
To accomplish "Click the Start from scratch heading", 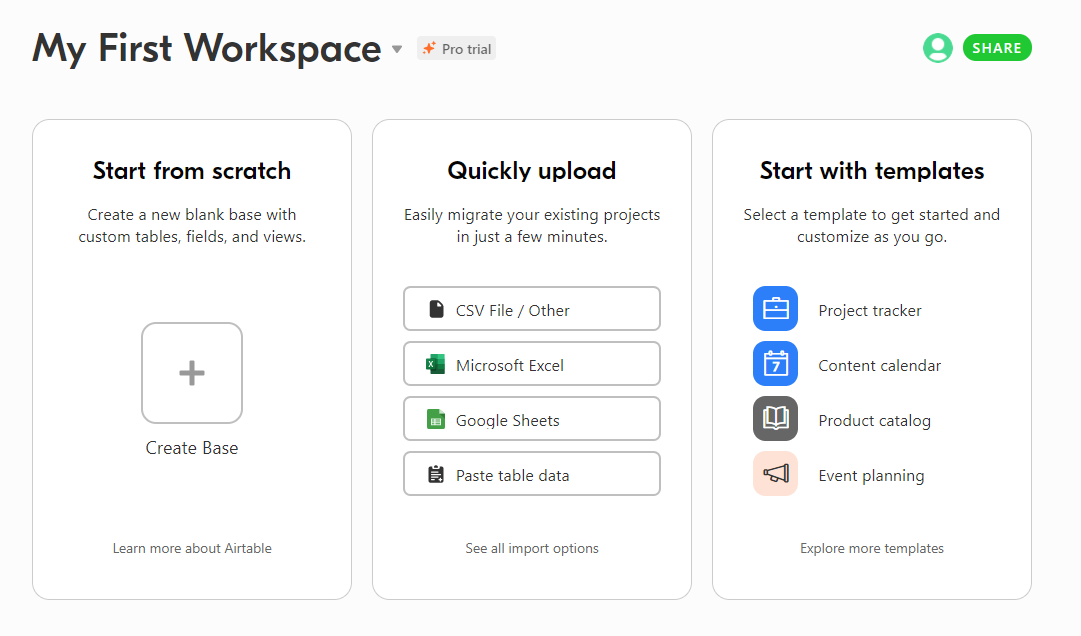I will (192, 171).
